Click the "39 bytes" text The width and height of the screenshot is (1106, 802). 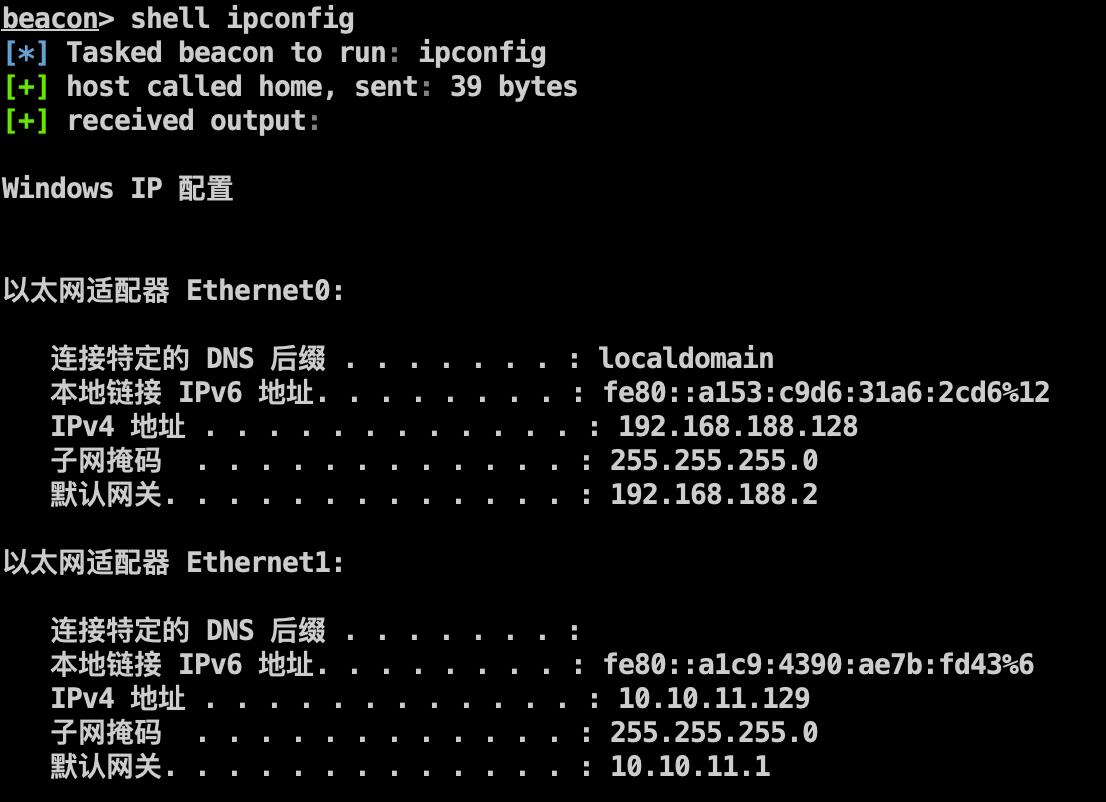point(513,86)
